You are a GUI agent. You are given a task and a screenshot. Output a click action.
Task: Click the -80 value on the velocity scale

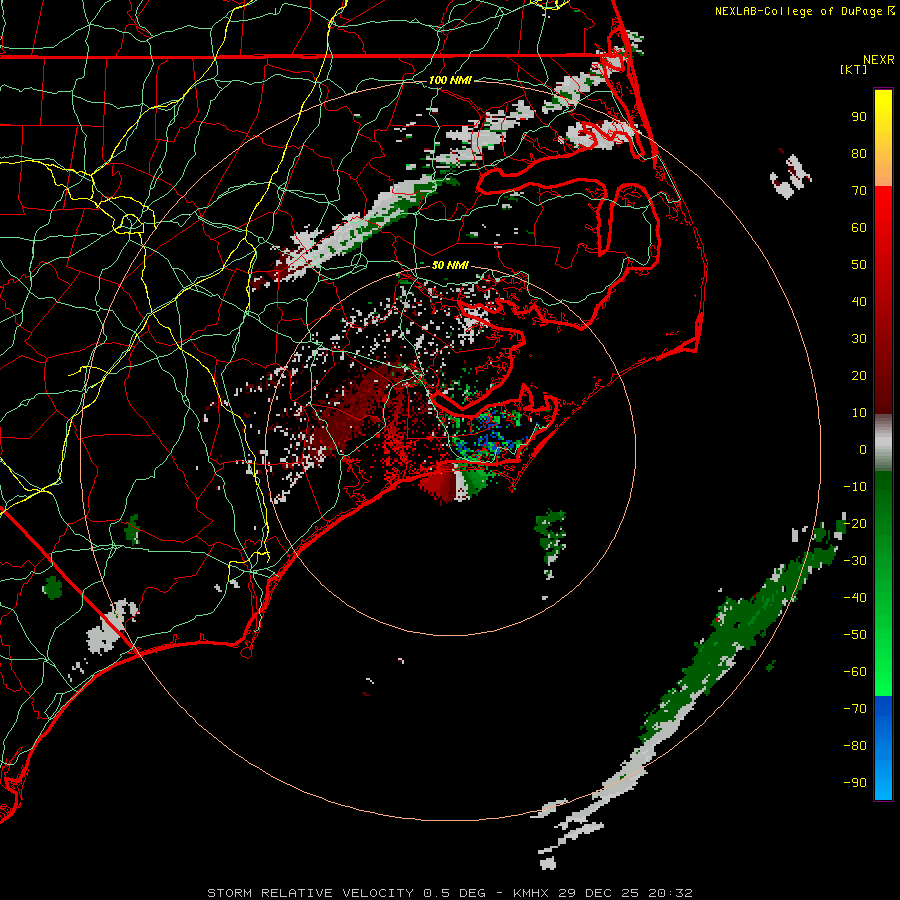(x=855, y=746)
